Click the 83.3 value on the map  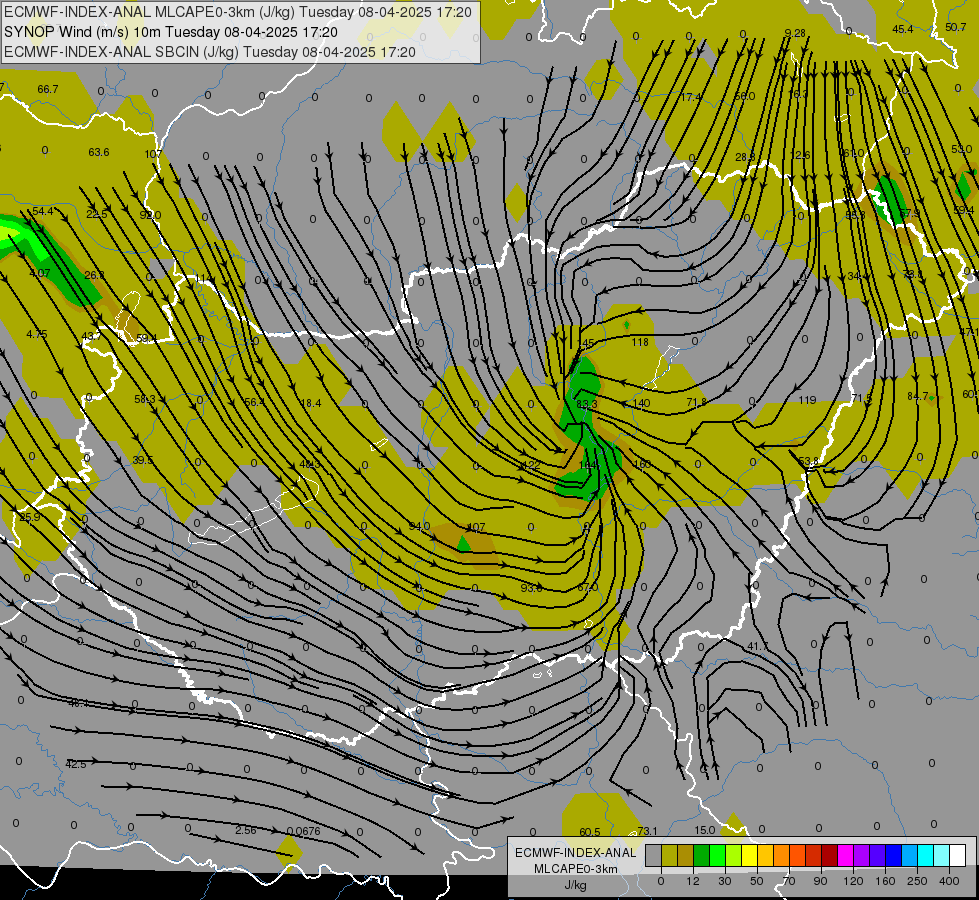tap(586, 404)
